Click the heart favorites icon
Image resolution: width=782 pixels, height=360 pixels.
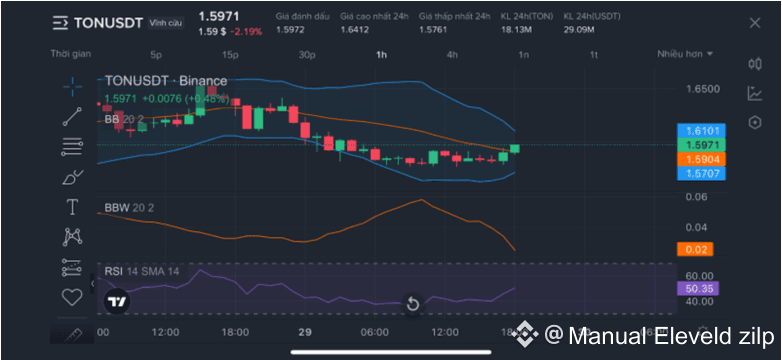pyautogui.click(x=72, y=298)
